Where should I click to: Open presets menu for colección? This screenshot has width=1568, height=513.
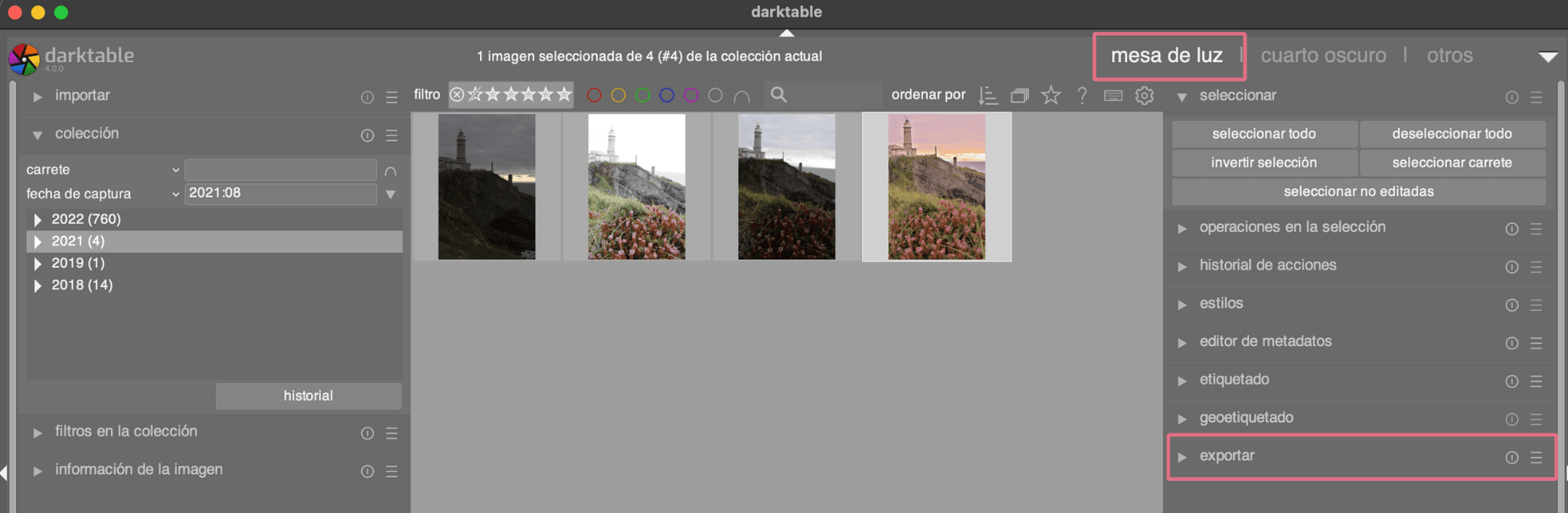coord(392,136)
